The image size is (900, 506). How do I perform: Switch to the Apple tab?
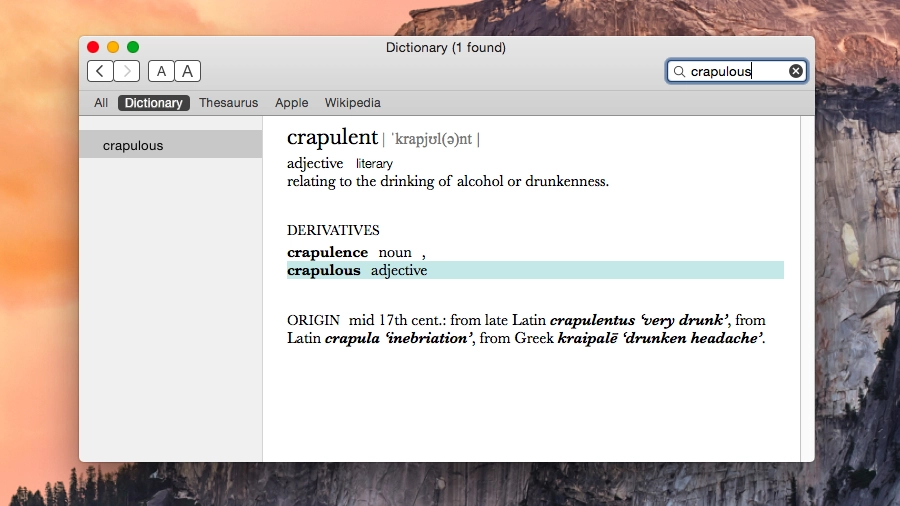point(292,103)
